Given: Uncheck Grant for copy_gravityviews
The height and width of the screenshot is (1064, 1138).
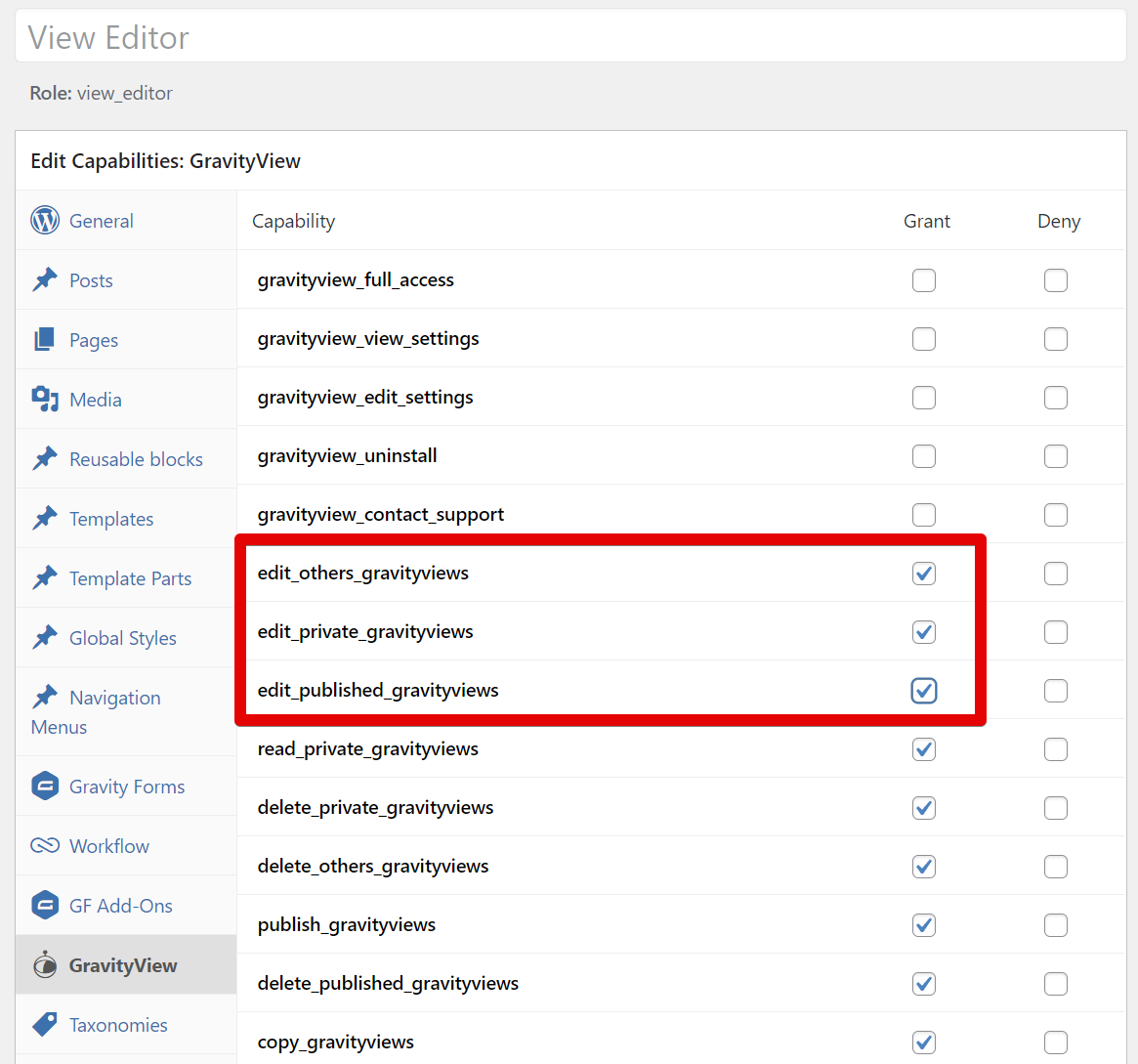Looking at the screenshot, I should click(923, 1043).
